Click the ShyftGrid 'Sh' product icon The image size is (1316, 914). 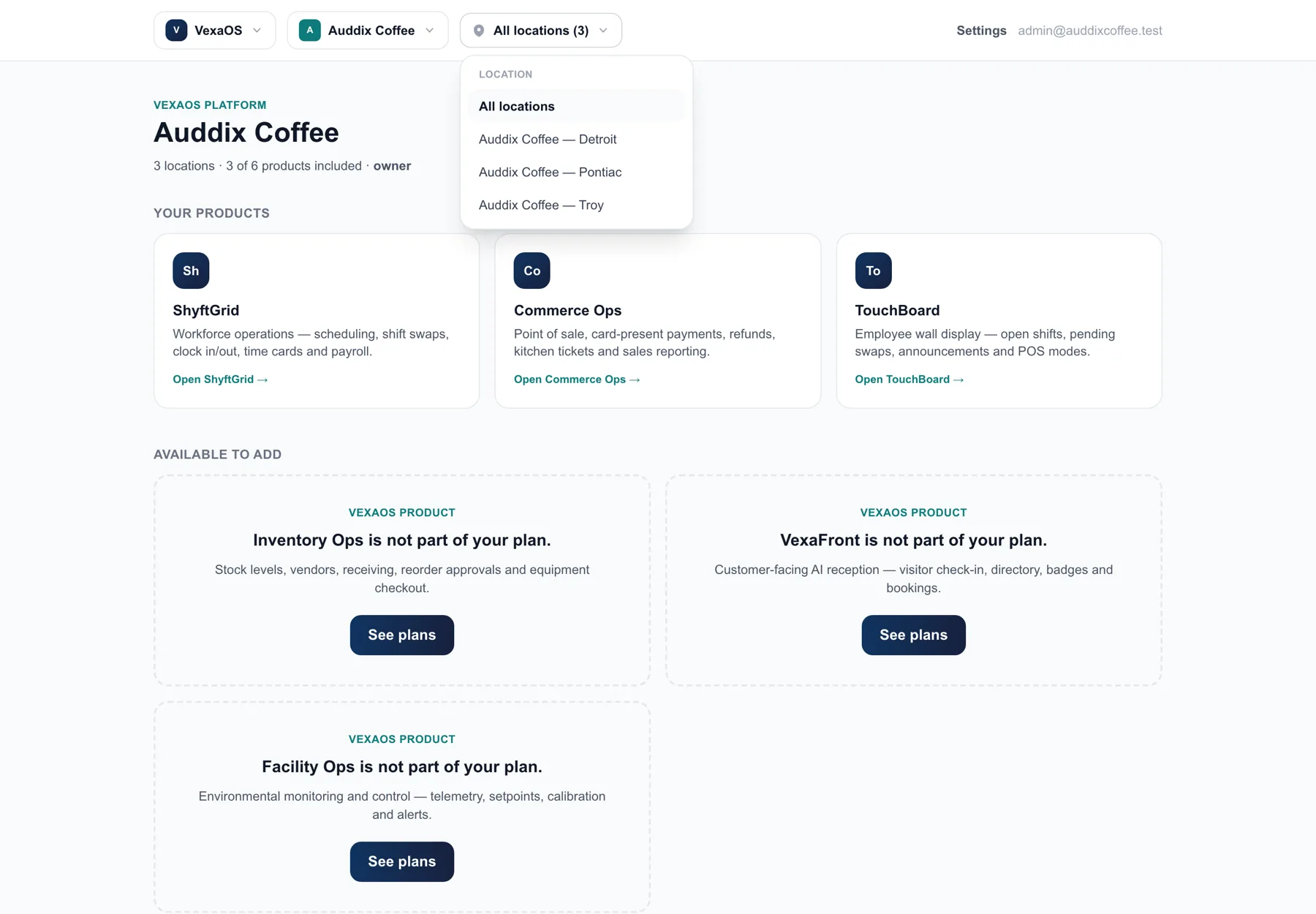pyautogui.click(x=191, y=271)
